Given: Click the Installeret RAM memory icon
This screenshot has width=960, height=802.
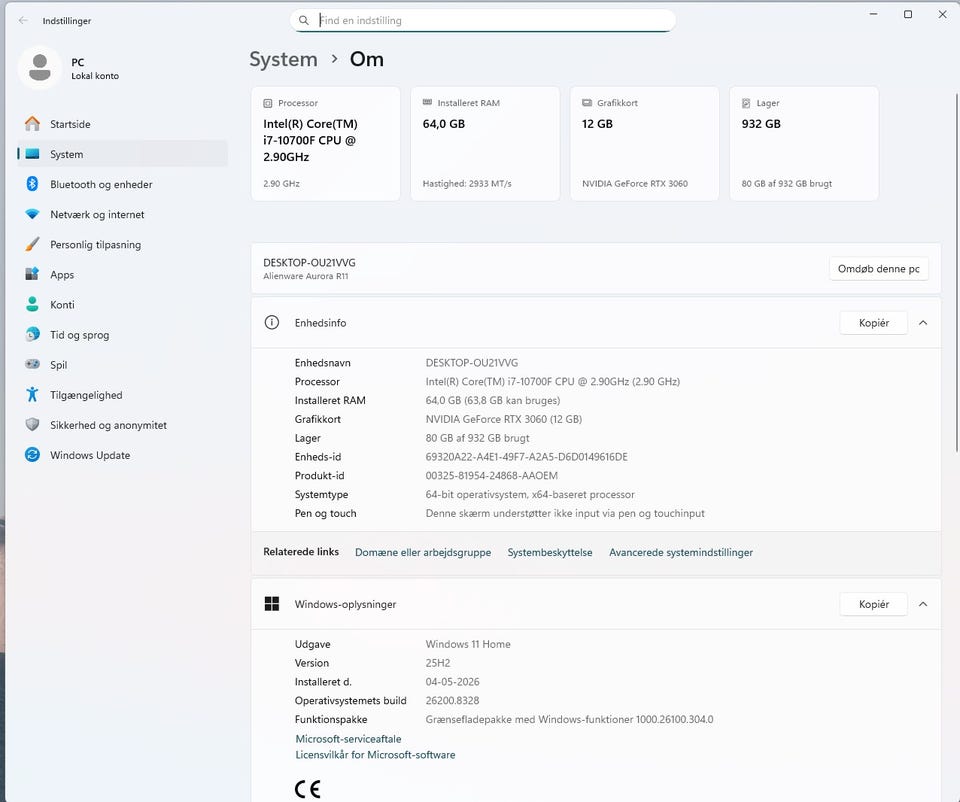Looking at the screenshot, I should (x=427, y=103).
